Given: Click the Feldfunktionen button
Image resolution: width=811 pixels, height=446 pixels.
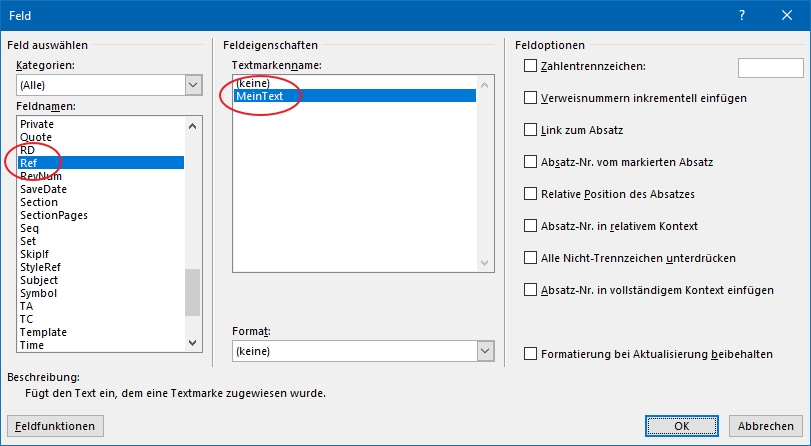Looking at the screenshot, I should point(55,426).
